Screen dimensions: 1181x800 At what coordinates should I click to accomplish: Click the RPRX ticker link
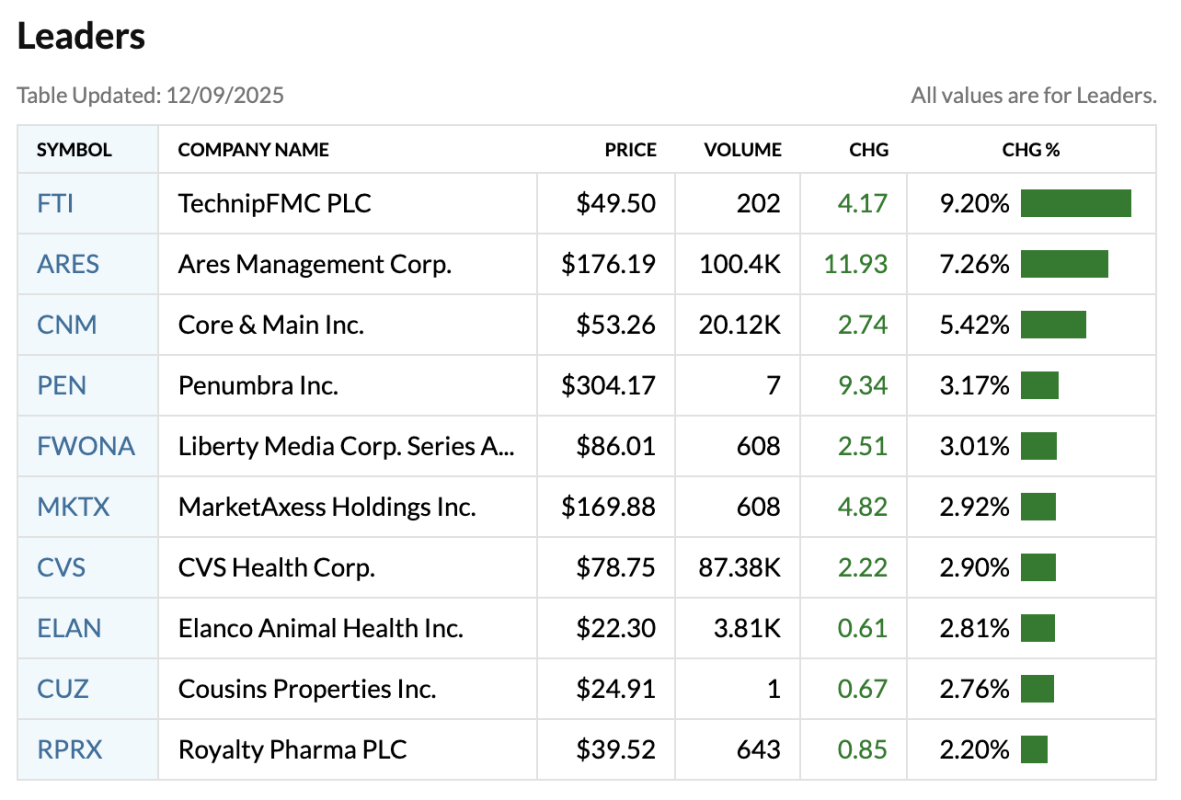[69, 749]
